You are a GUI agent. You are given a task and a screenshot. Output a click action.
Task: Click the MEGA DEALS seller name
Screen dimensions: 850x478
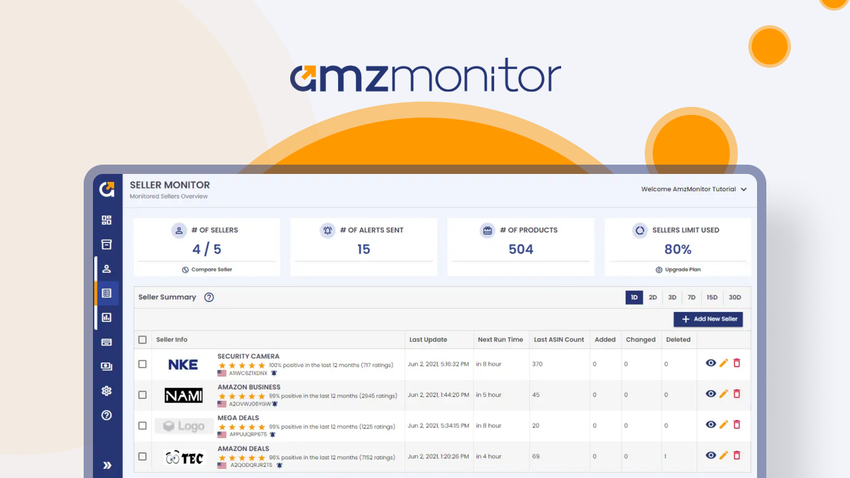point(238,418)
